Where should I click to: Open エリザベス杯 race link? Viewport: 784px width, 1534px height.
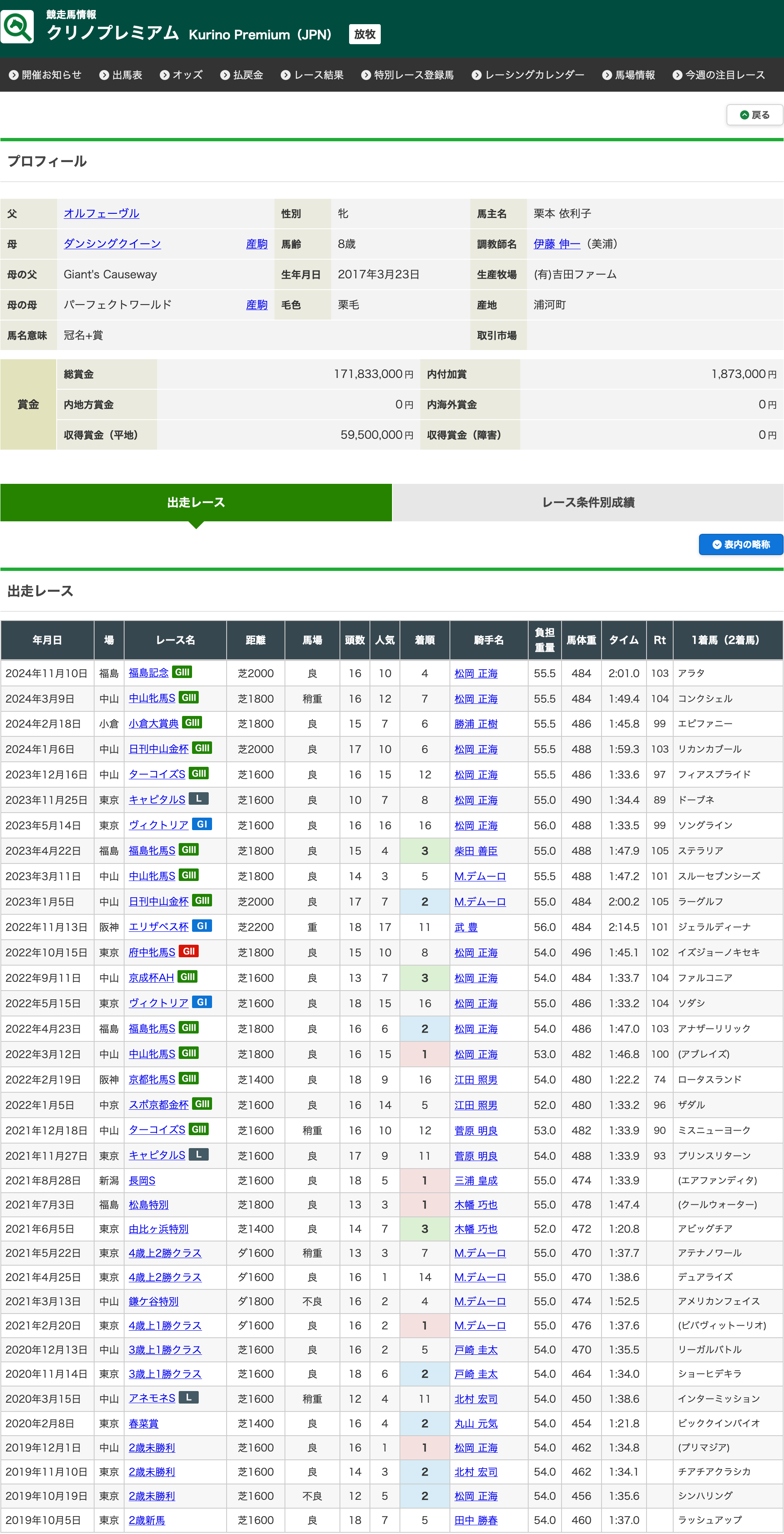coord(159,926)
